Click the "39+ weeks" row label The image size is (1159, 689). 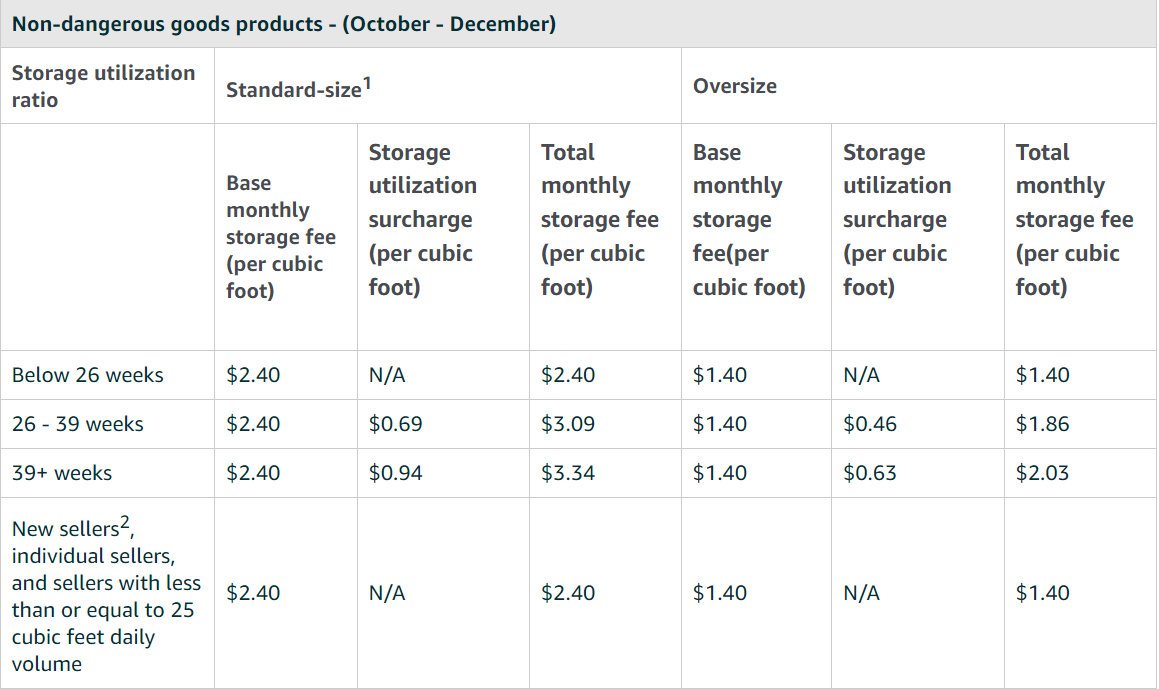click(62, 473)
